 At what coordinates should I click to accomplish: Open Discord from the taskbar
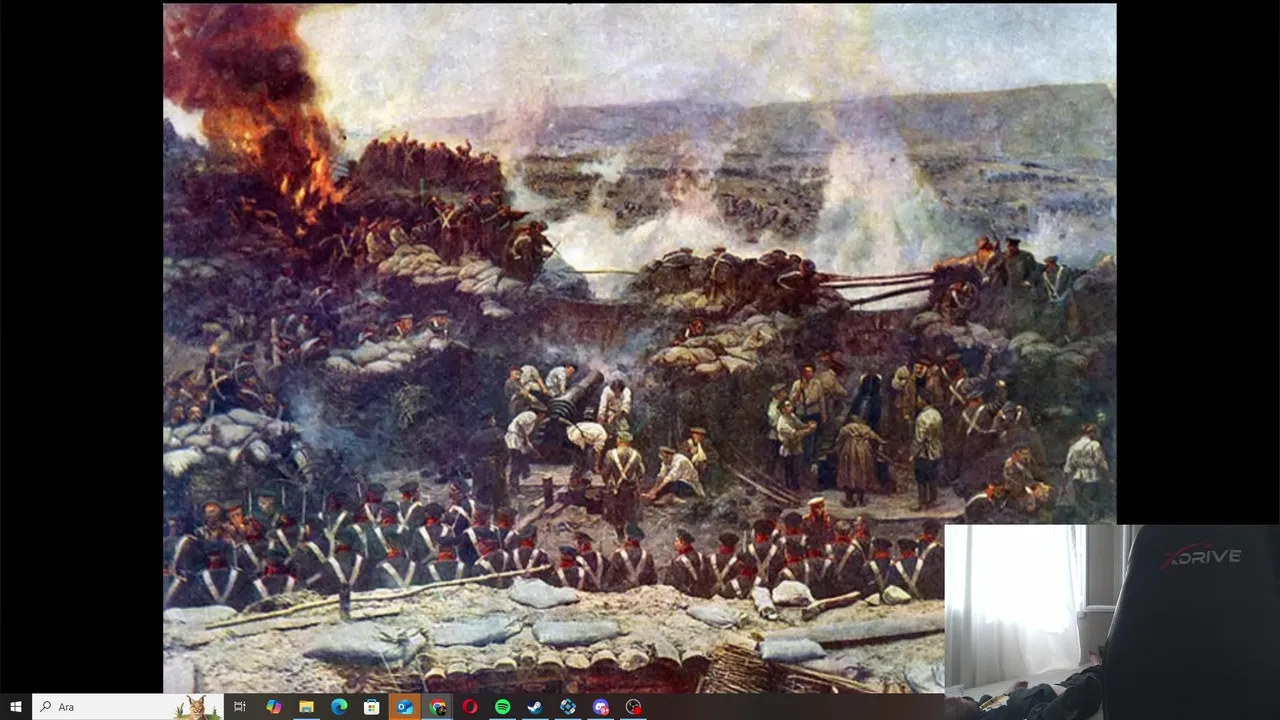[601, 707]
